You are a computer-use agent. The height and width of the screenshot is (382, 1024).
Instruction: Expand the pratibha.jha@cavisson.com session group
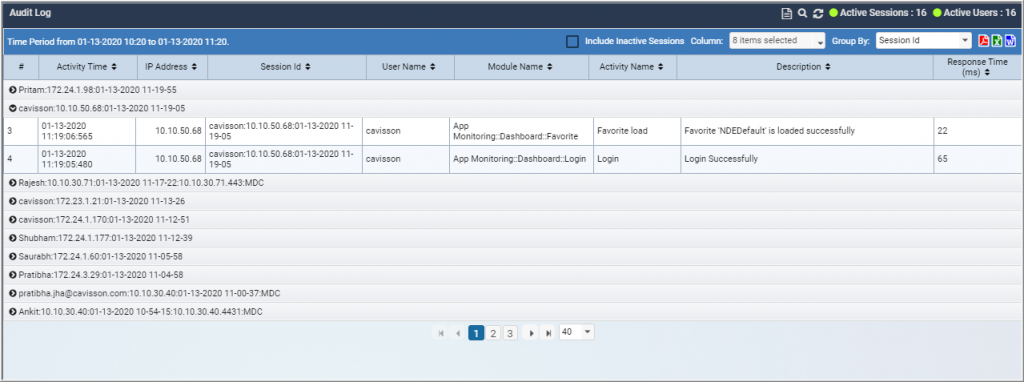[x=12, y=294]
